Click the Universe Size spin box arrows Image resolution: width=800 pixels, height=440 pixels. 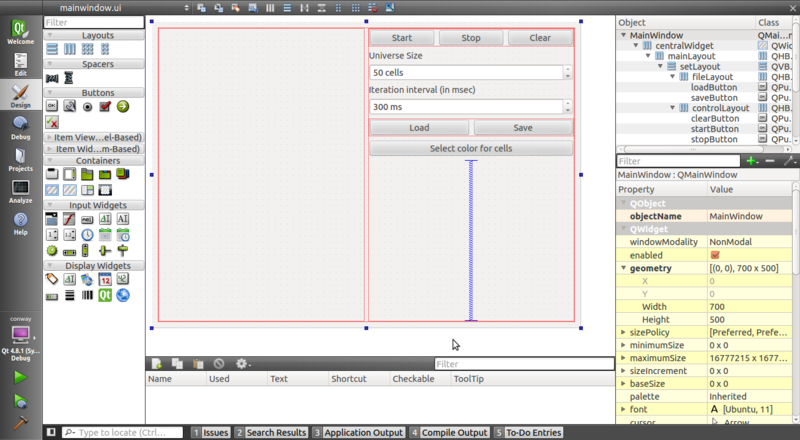(x=567, y=72)
